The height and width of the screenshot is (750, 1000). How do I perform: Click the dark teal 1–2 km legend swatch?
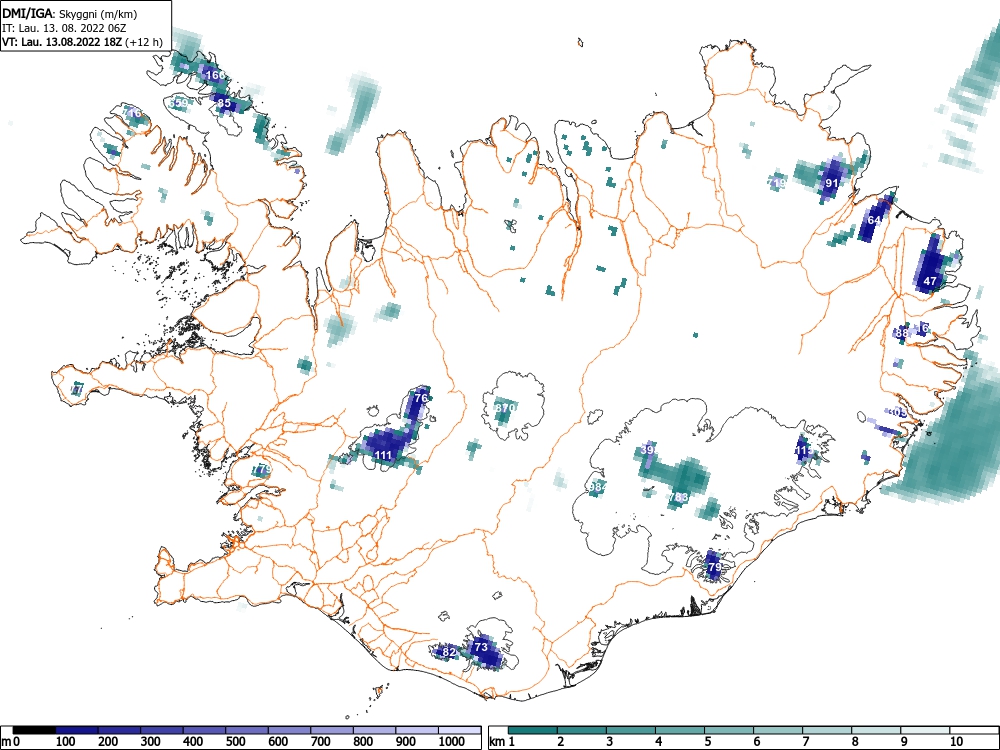(x=533, y=730)
